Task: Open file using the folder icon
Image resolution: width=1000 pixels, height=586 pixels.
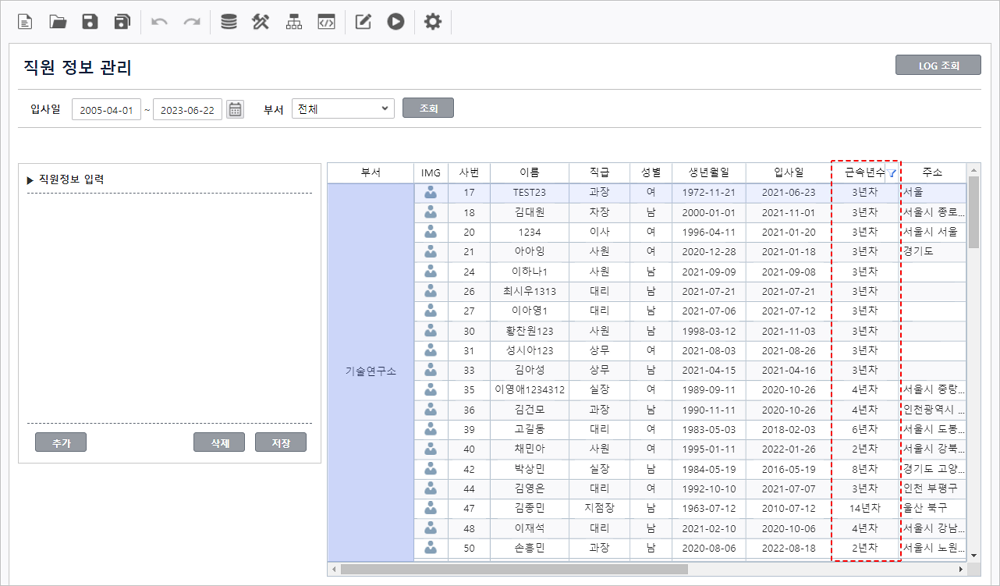Action: (x=58, y=22)
